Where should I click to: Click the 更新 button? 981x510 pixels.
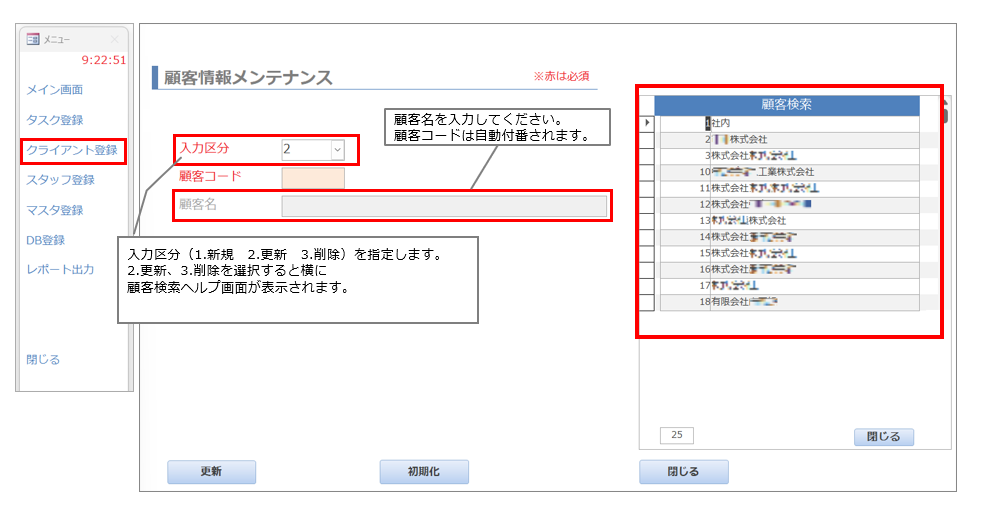(x=211, y=472)
